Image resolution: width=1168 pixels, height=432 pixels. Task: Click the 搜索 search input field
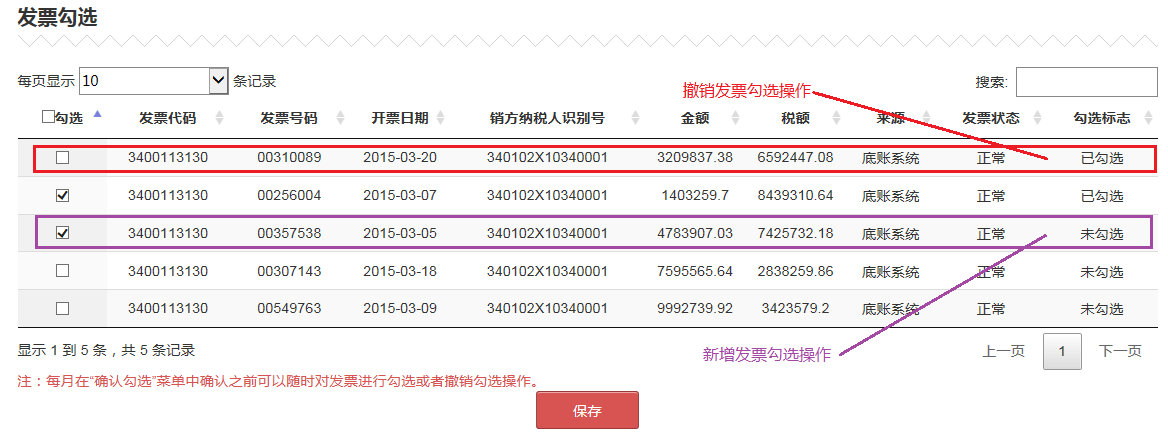[1086, 82]
